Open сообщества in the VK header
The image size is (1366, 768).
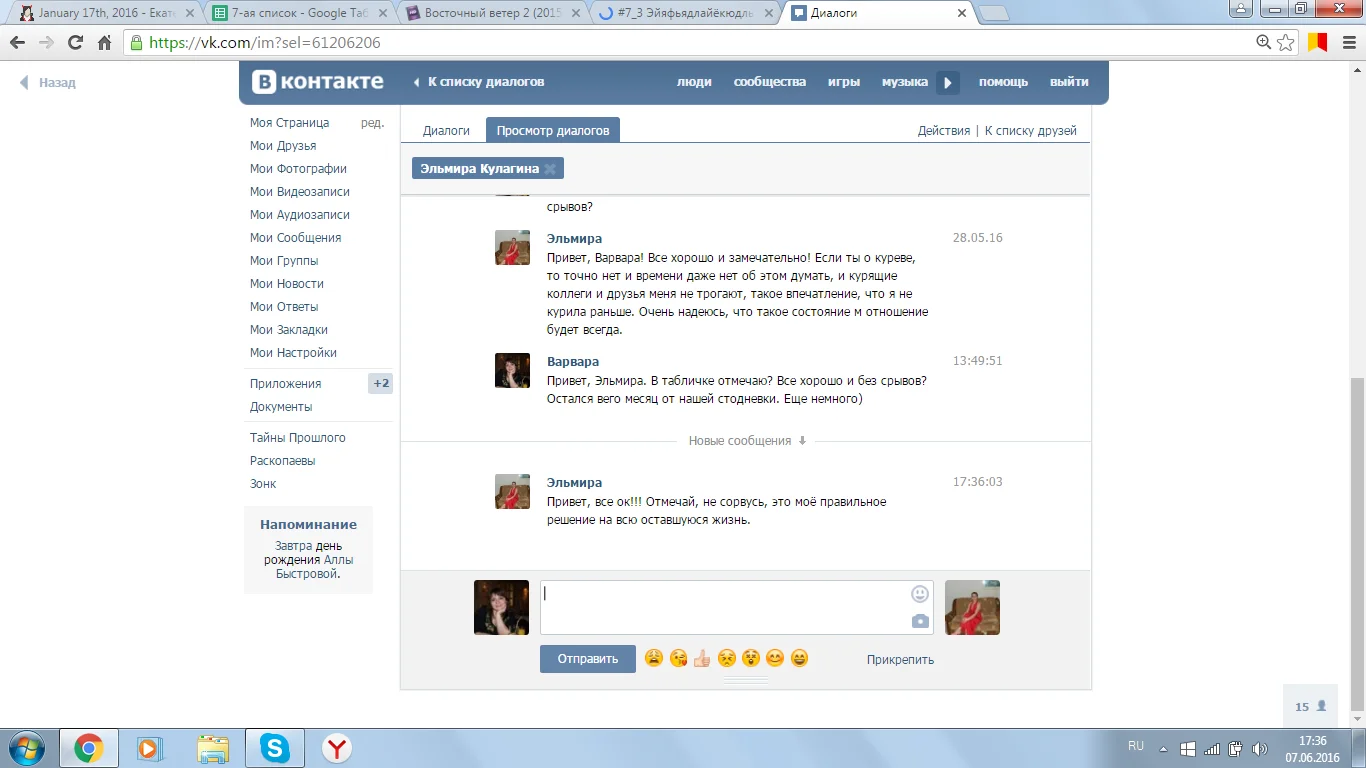[x=770, y=82]
